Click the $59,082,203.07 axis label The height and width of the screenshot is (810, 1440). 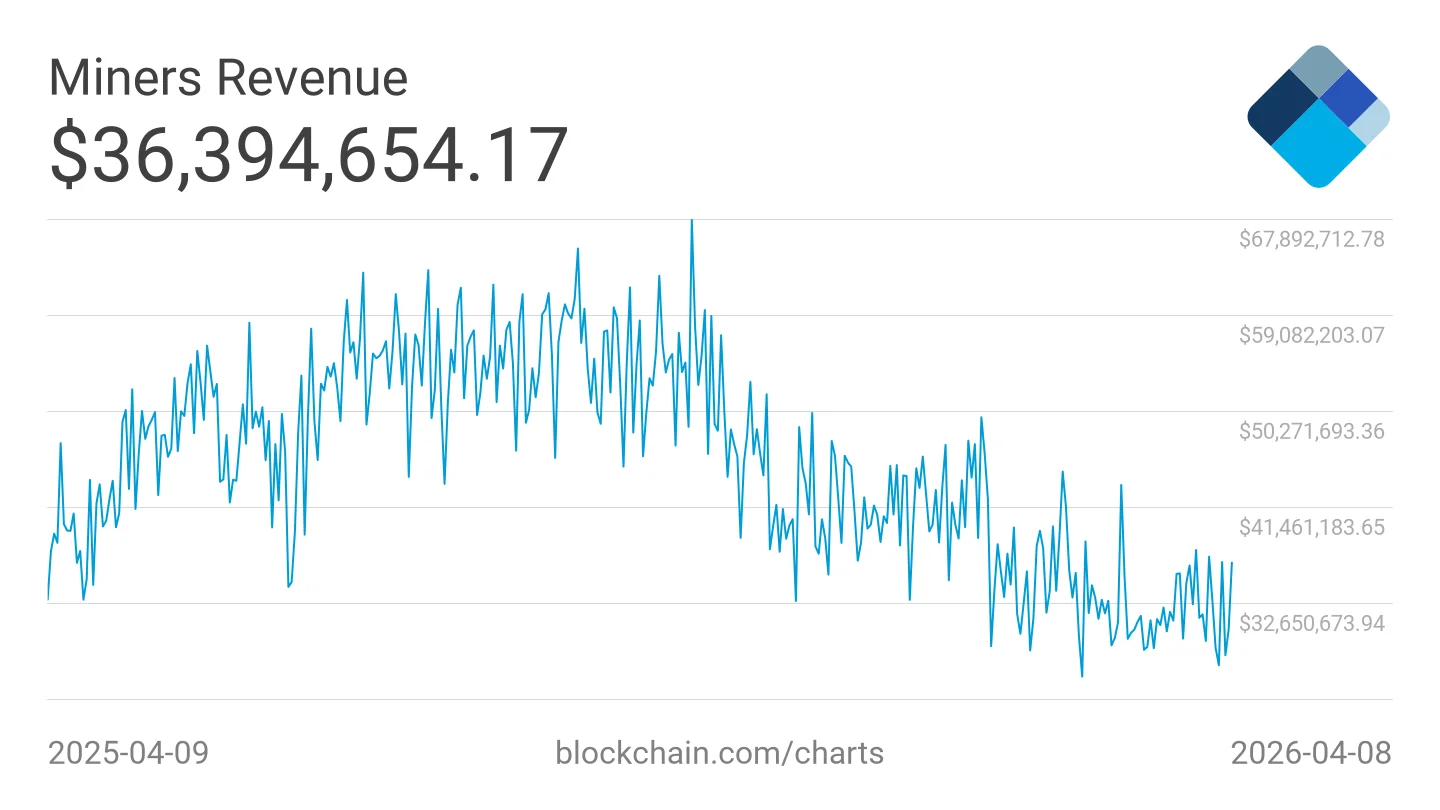tap(1312, 335)
